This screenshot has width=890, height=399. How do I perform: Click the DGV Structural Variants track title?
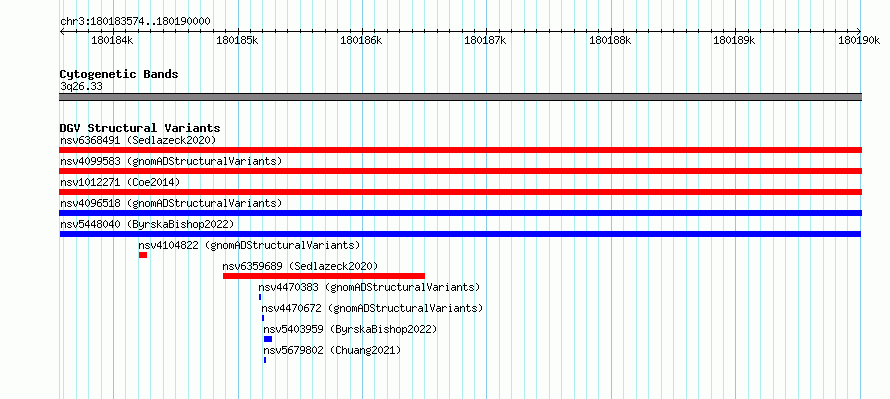tap(140, 128)
